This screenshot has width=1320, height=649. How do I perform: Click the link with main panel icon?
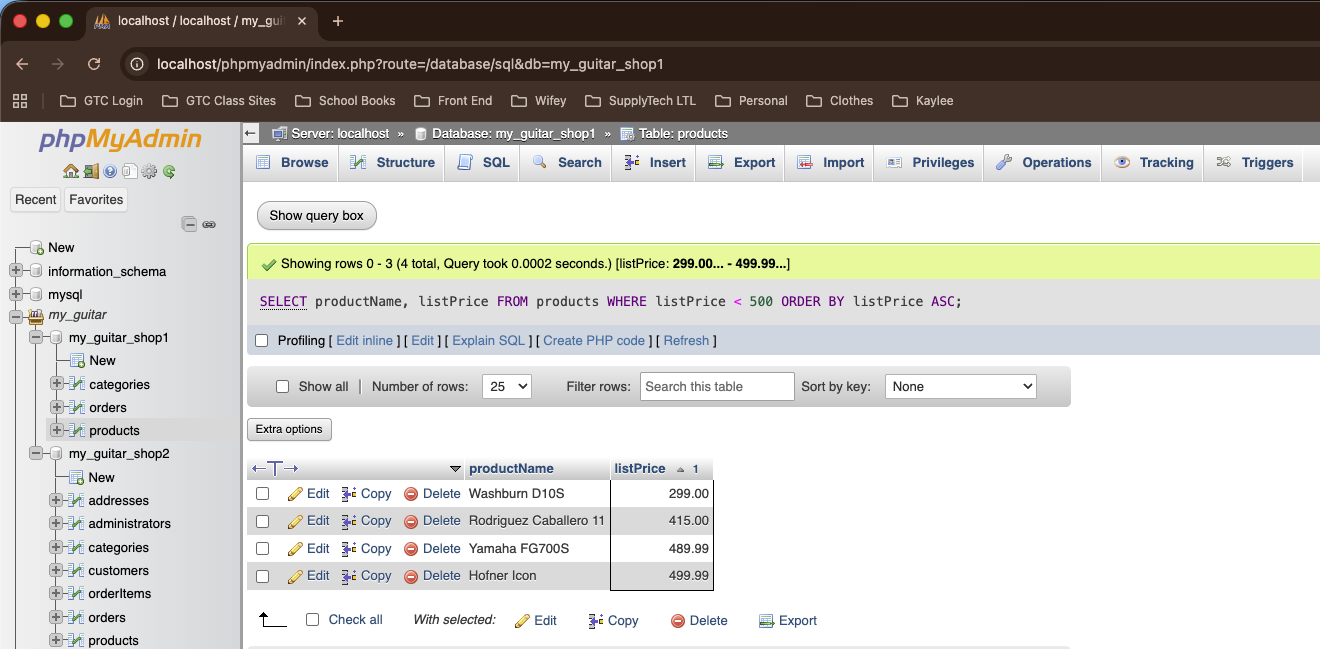(x=209, y=224)
